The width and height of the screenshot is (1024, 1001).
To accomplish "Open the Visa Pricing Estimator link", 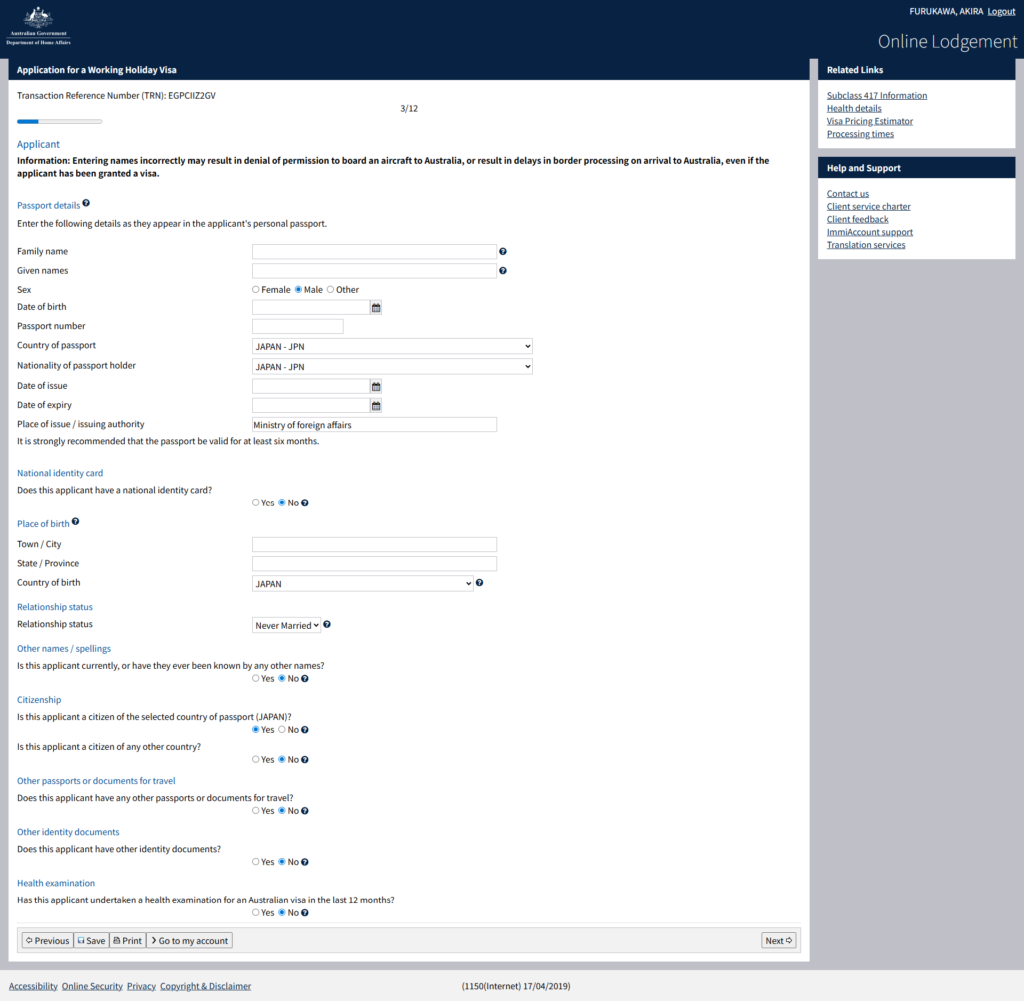I will (869, 121).
